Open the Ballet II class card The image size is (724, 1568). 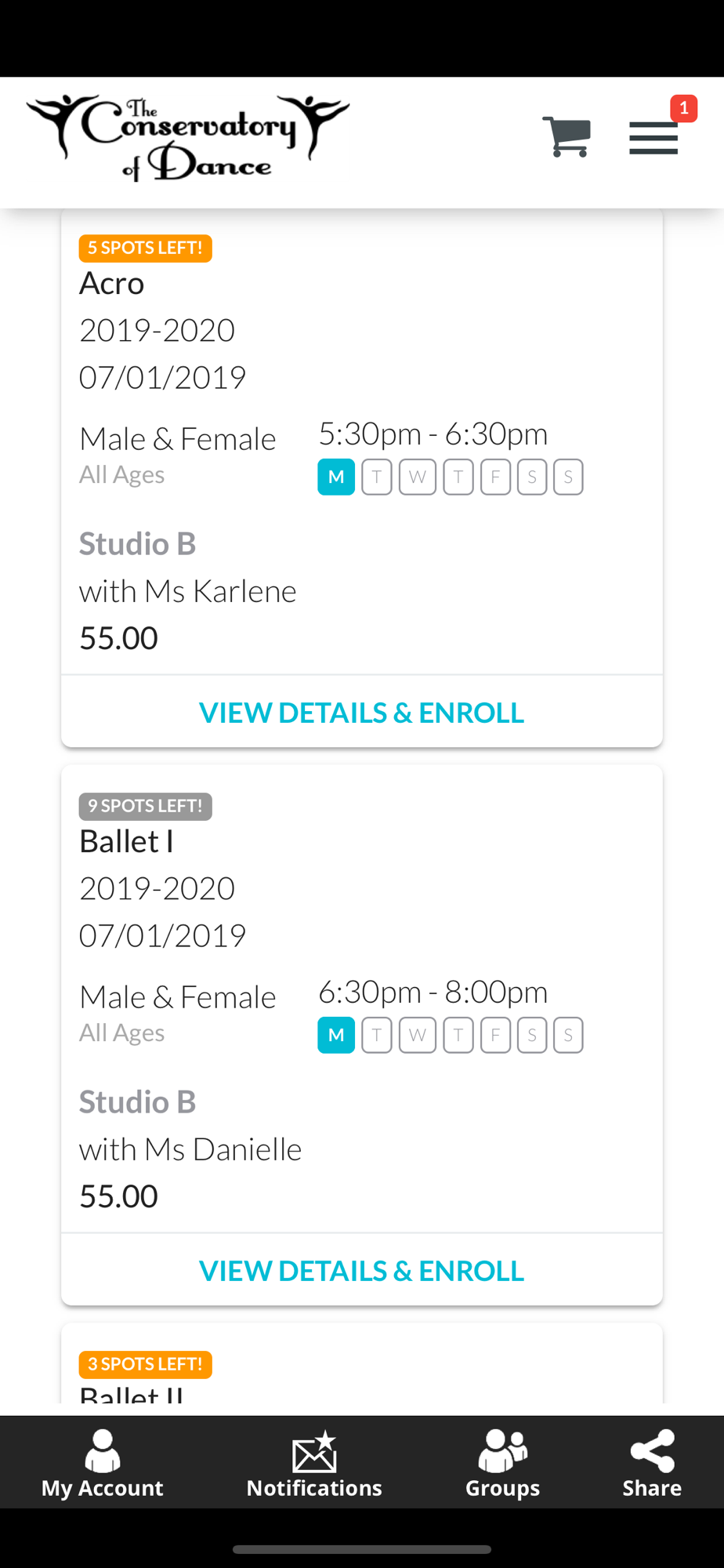[362, 1364]
